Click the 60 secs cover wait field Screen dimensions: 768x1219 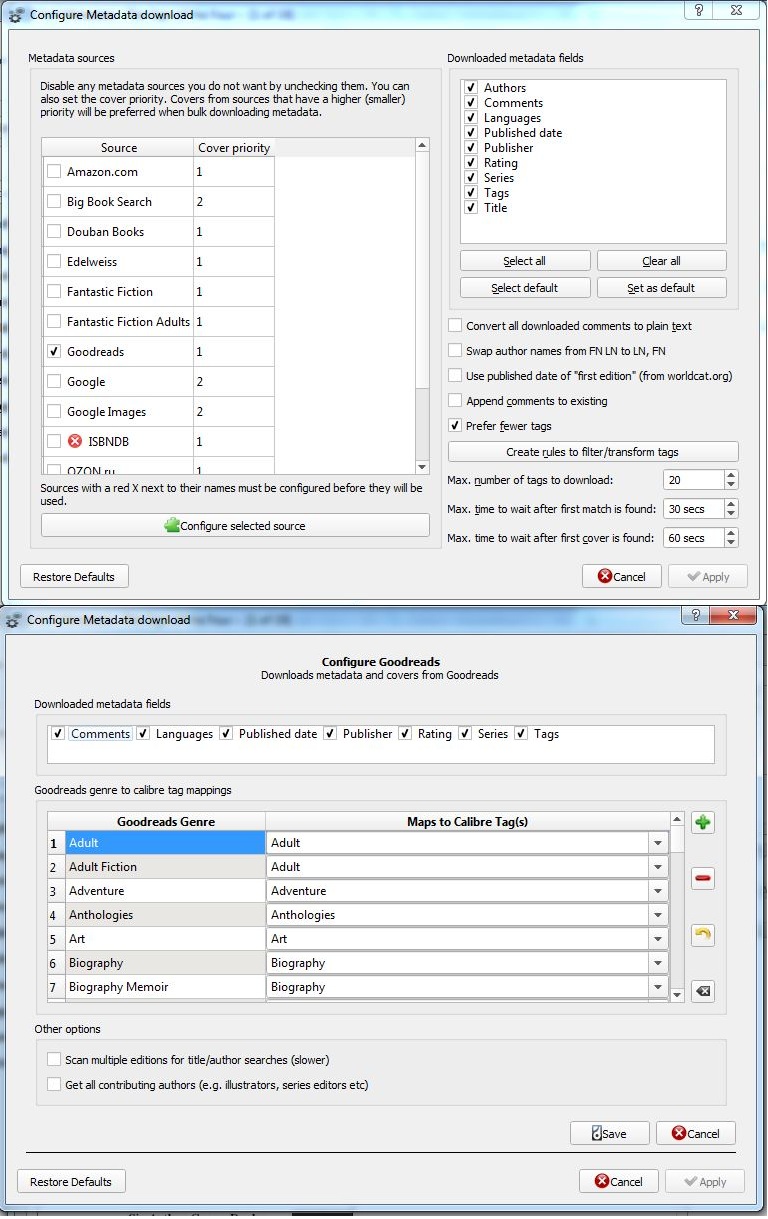click(693, 538)
